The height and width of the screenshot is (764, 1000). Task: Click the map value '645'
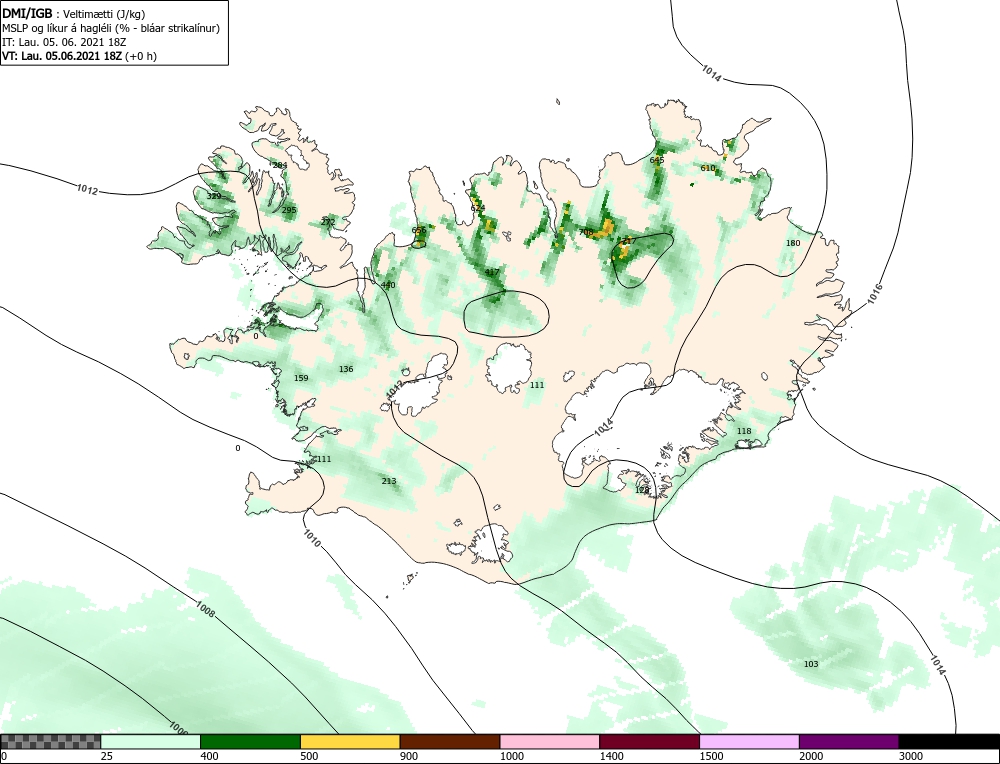pos(657,160)
